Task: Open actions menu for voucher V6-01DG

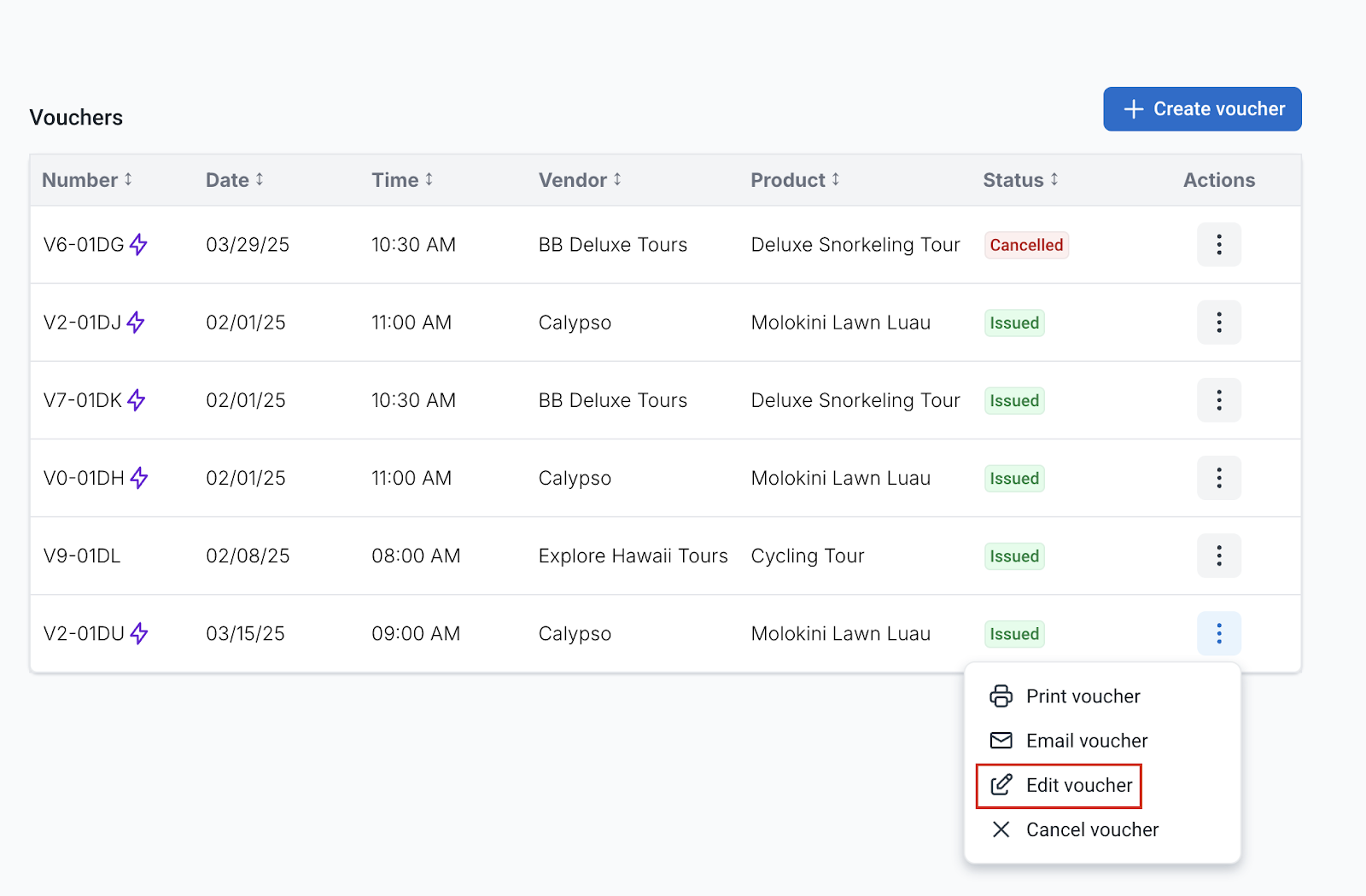Action: [1218, 245]
